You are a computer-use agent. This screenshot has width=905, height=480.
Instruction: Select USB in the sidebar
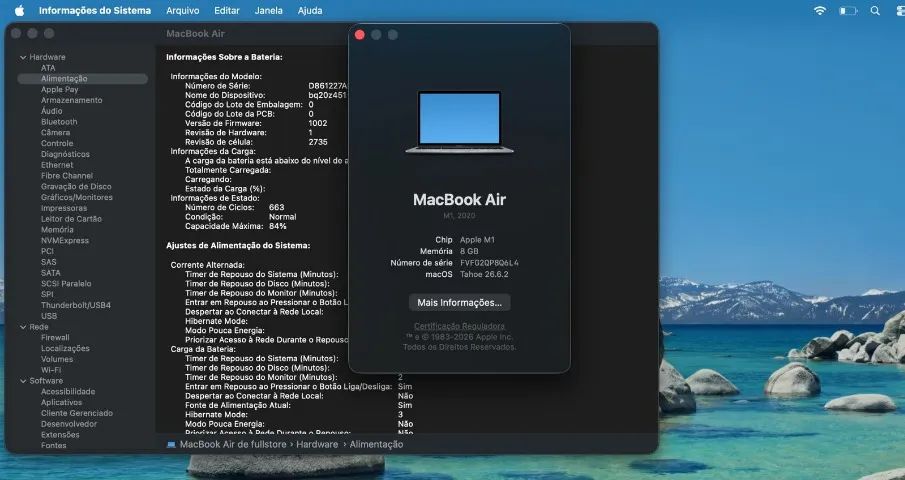49,316
